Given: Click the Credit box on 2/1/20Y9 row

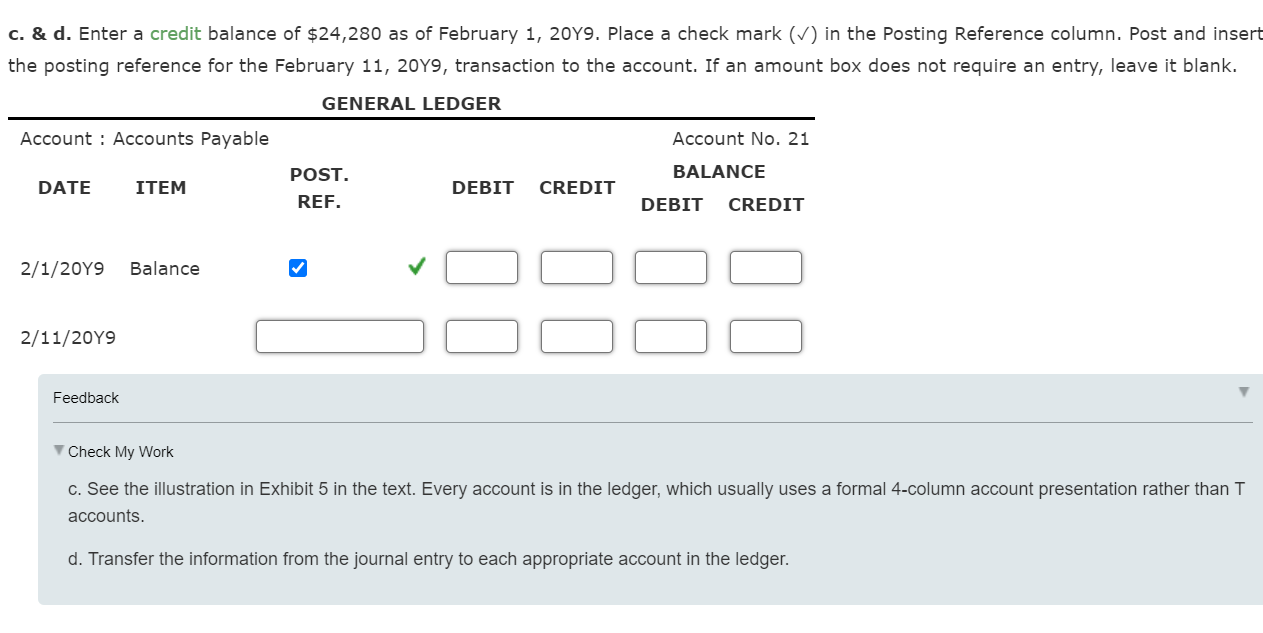Looking at the screenshot, I should (576, 267).
